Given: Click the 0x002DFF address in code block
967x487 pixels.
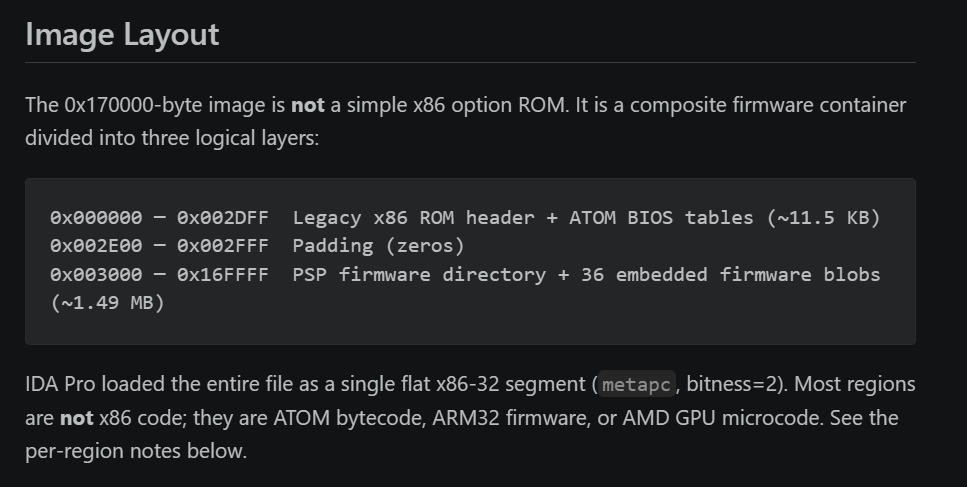Looking at the screenshot, I should (223, 218).
